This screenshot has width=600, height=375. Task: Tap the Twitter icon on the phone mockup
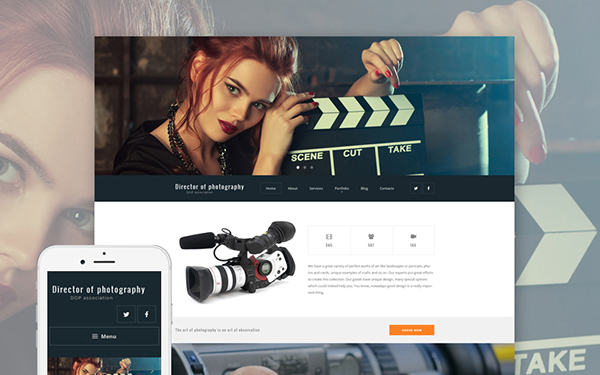[x=126, y=314]
